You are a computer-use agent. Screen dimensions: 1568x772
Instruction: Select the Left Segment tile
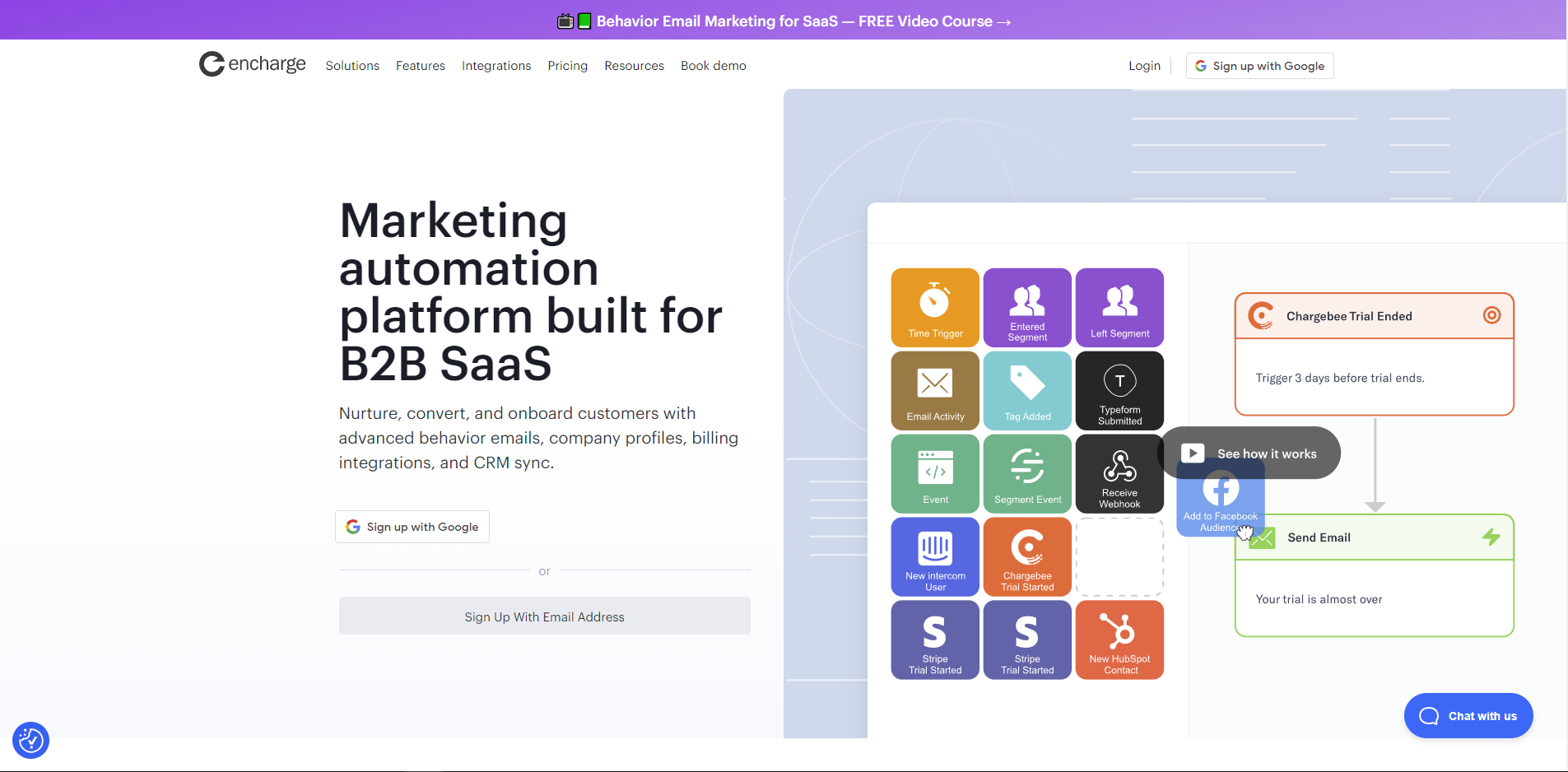(x=1119, y=308)
